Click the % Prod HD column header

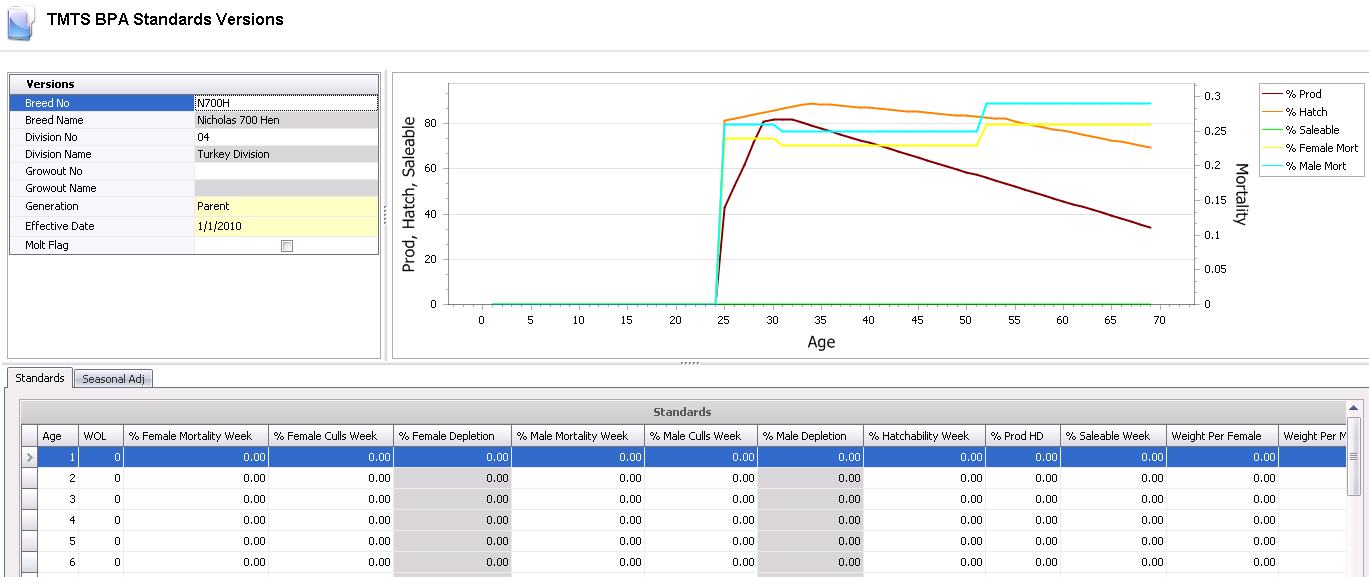1023,436
